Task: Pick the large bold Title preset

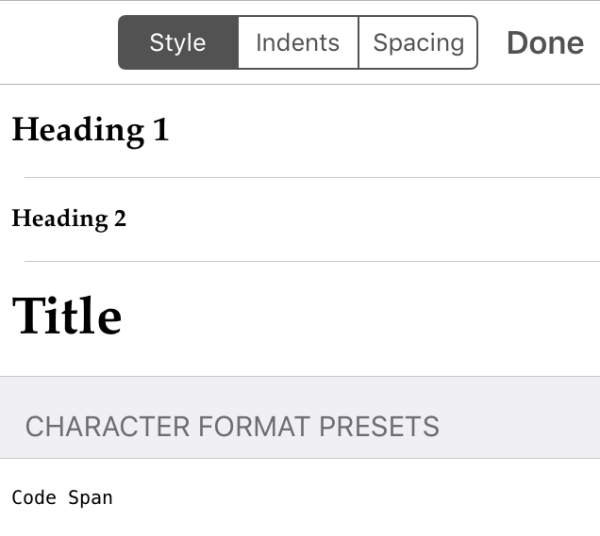Action: (67, 317)
